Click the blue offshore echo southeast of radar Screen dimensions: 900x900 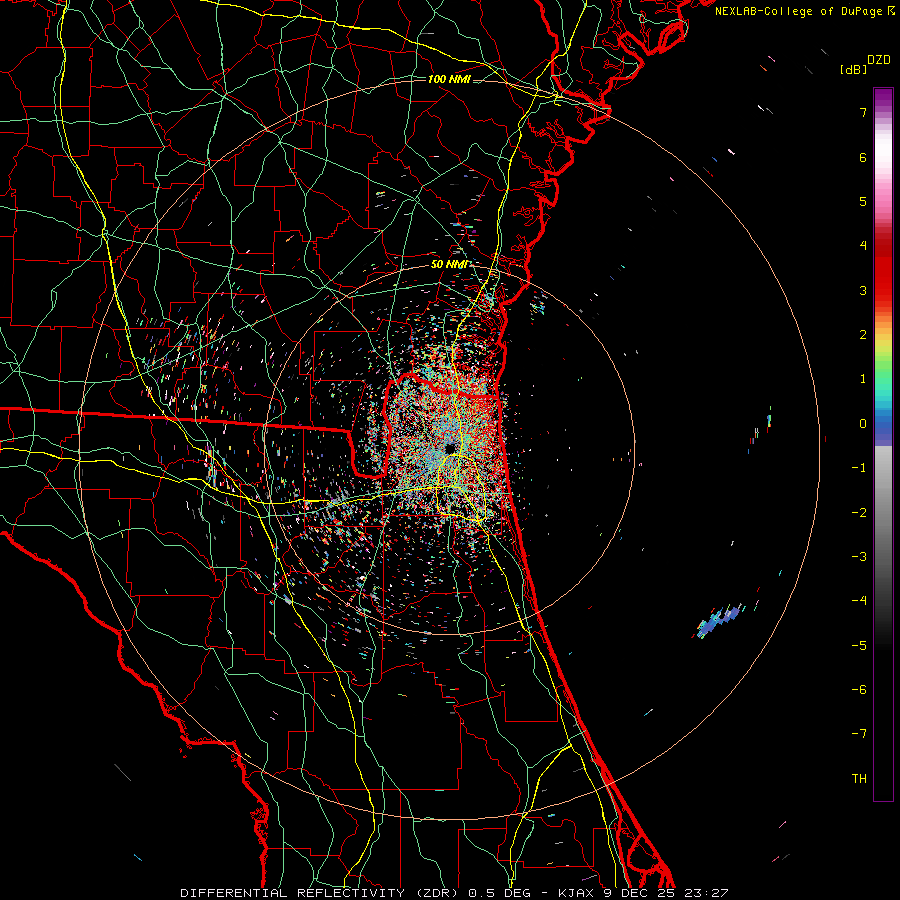pos(719,620)
